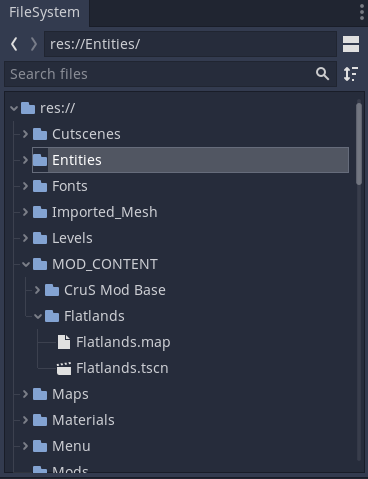Go back to previous folder
This screenshot has height=479, width=368.
(x=14, y=44)
